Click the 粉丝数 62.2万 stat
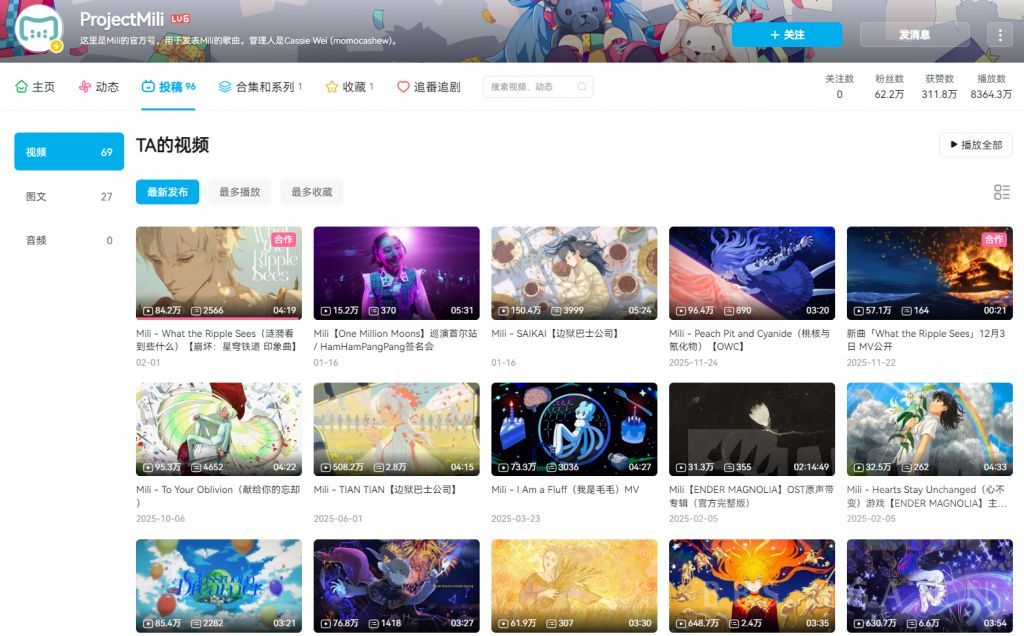The width and height of the screenshot is (1024, 636). tap(889, 86)
